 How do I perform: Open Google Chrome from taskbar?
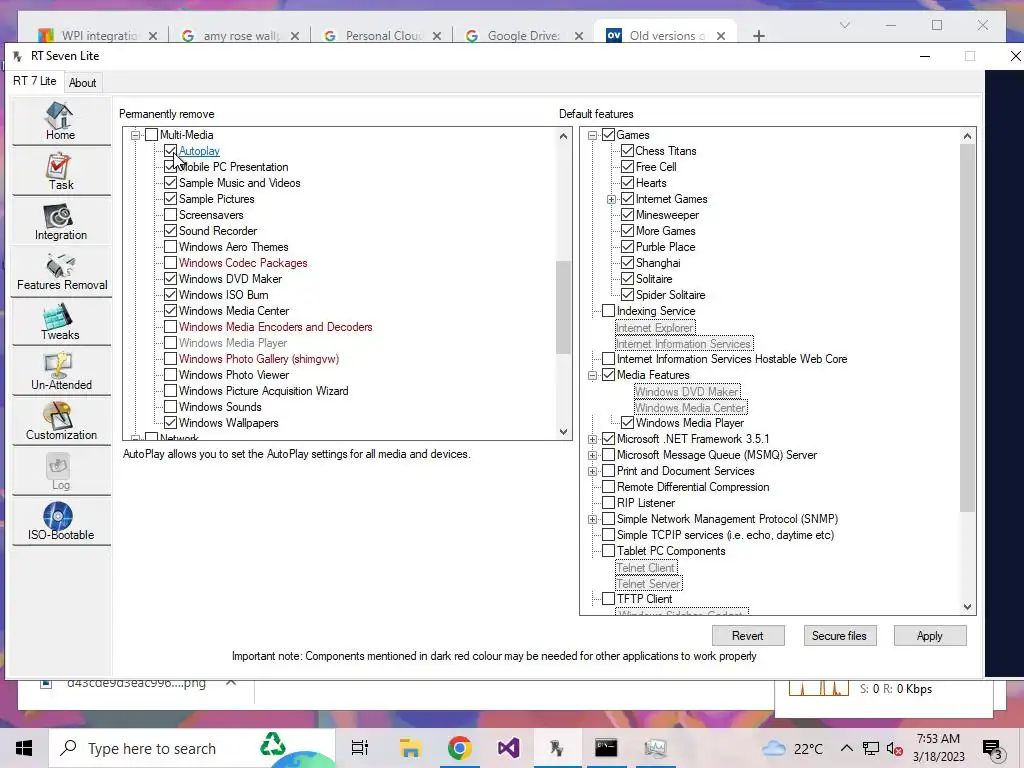[x=459, y=748]
